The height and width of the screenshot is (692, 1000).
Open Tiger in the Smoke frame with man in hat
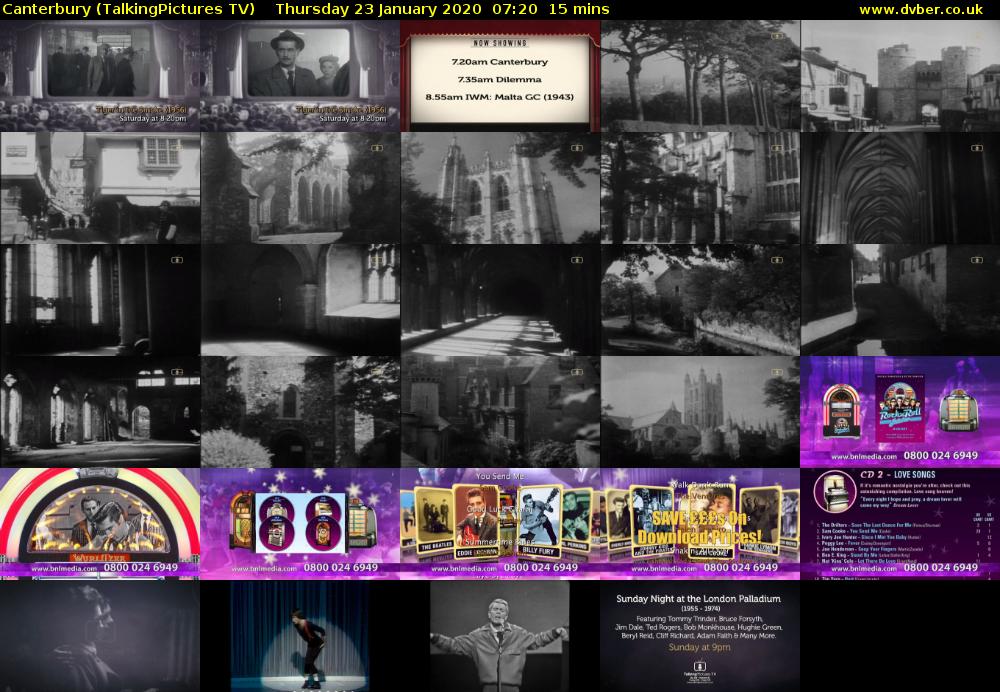click(300, 75)
